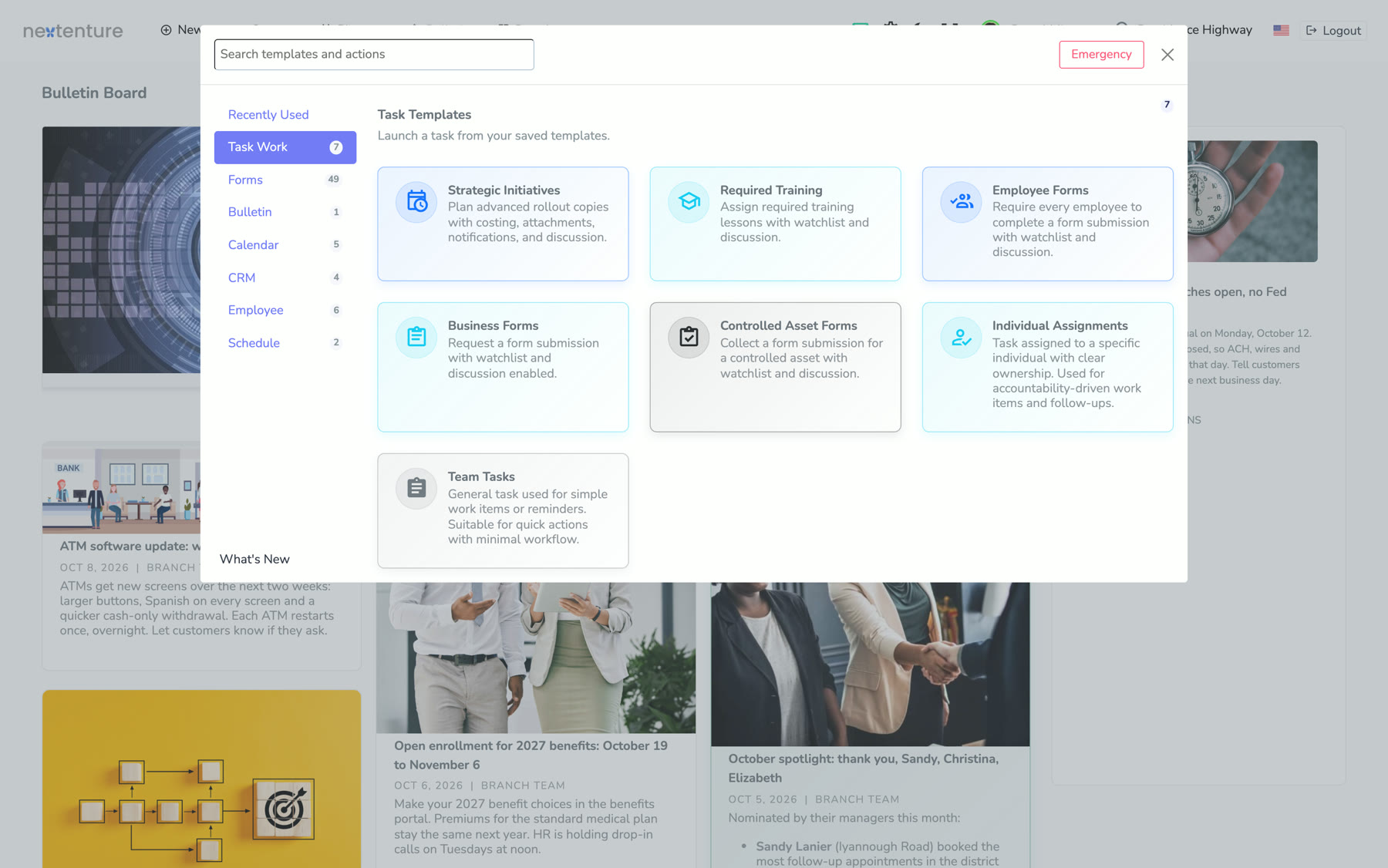This screenshot has width=1388, height=868.
Task: Focus the Search templates and actions field
Action: [x=374, y=55]
